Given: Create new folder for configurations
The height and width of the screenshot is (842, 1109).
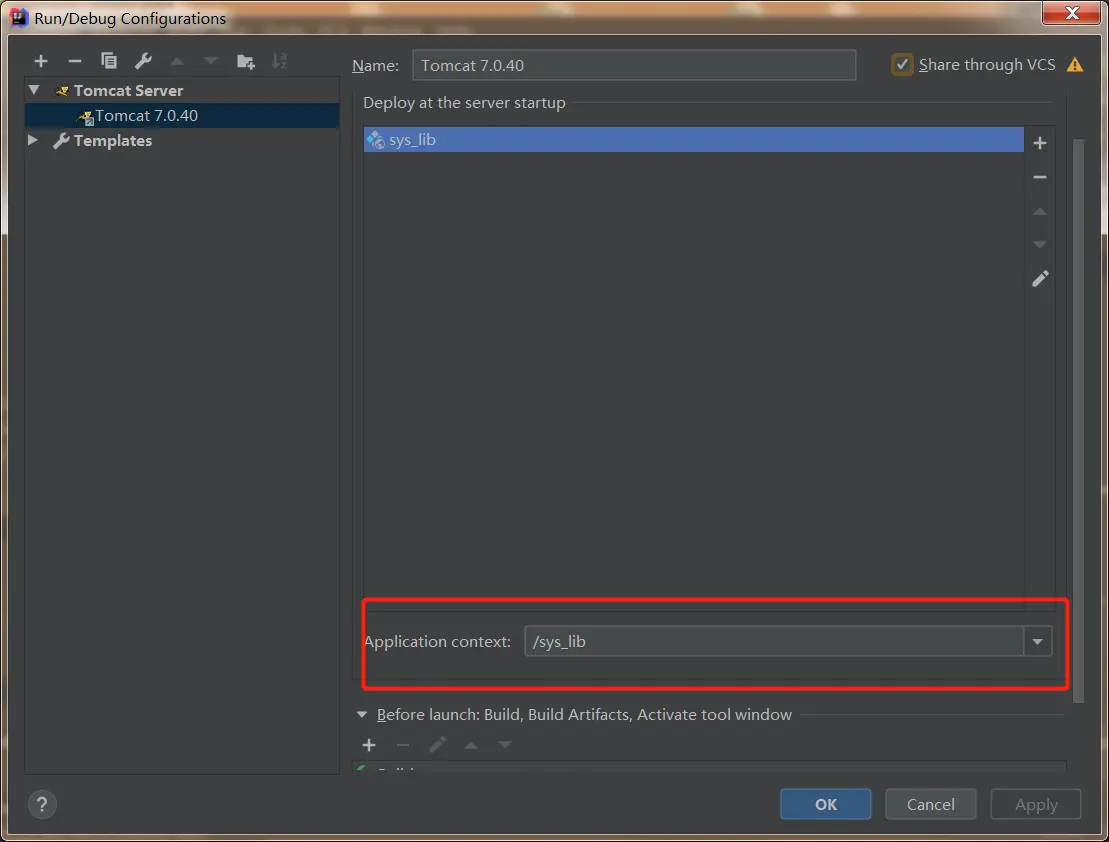Looking at the screenshot, I should (x=245, y=62).
